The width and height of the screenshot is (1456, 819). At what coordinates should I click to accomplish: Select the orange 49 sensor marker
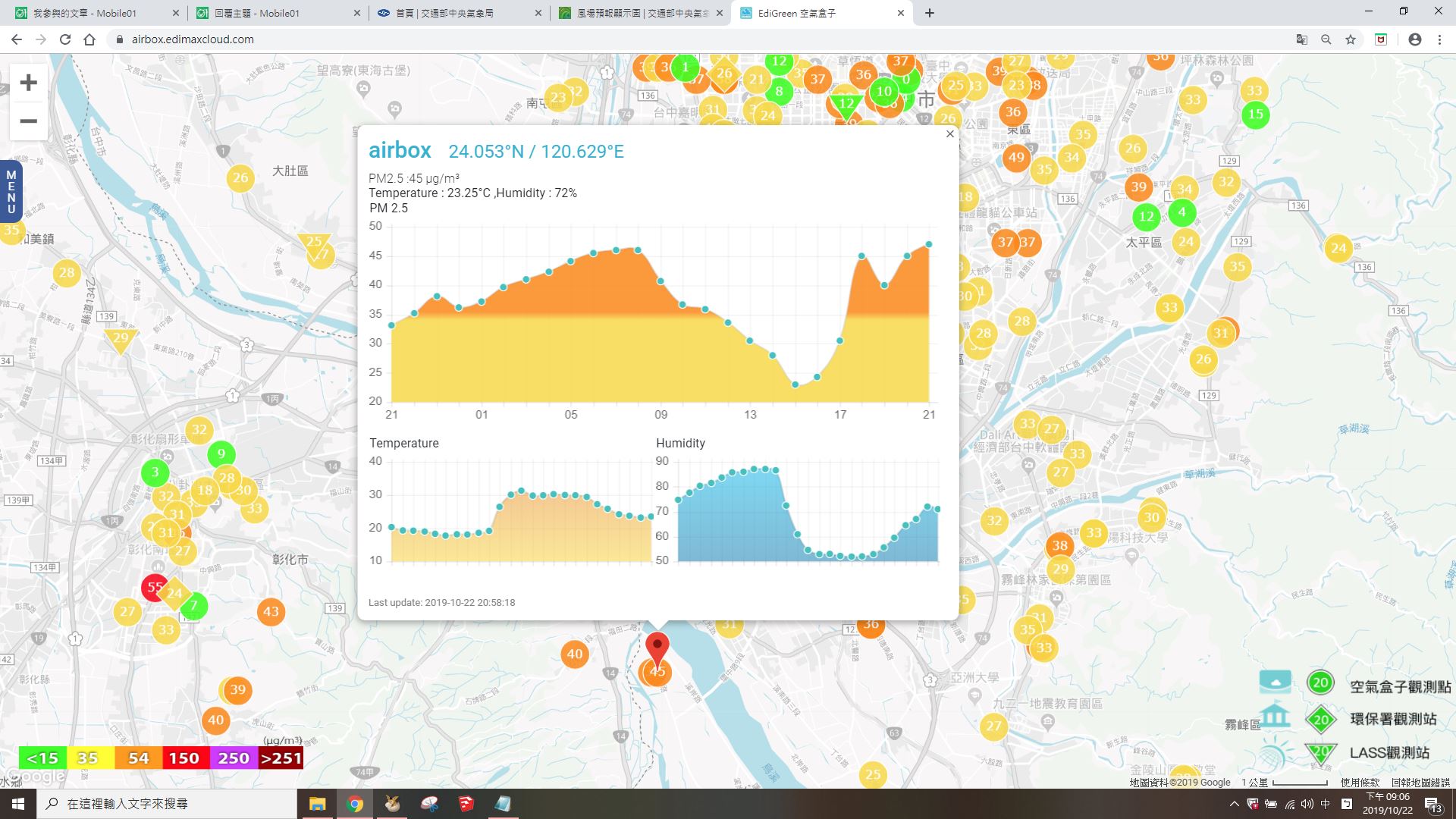click(x=1016, y=158)
